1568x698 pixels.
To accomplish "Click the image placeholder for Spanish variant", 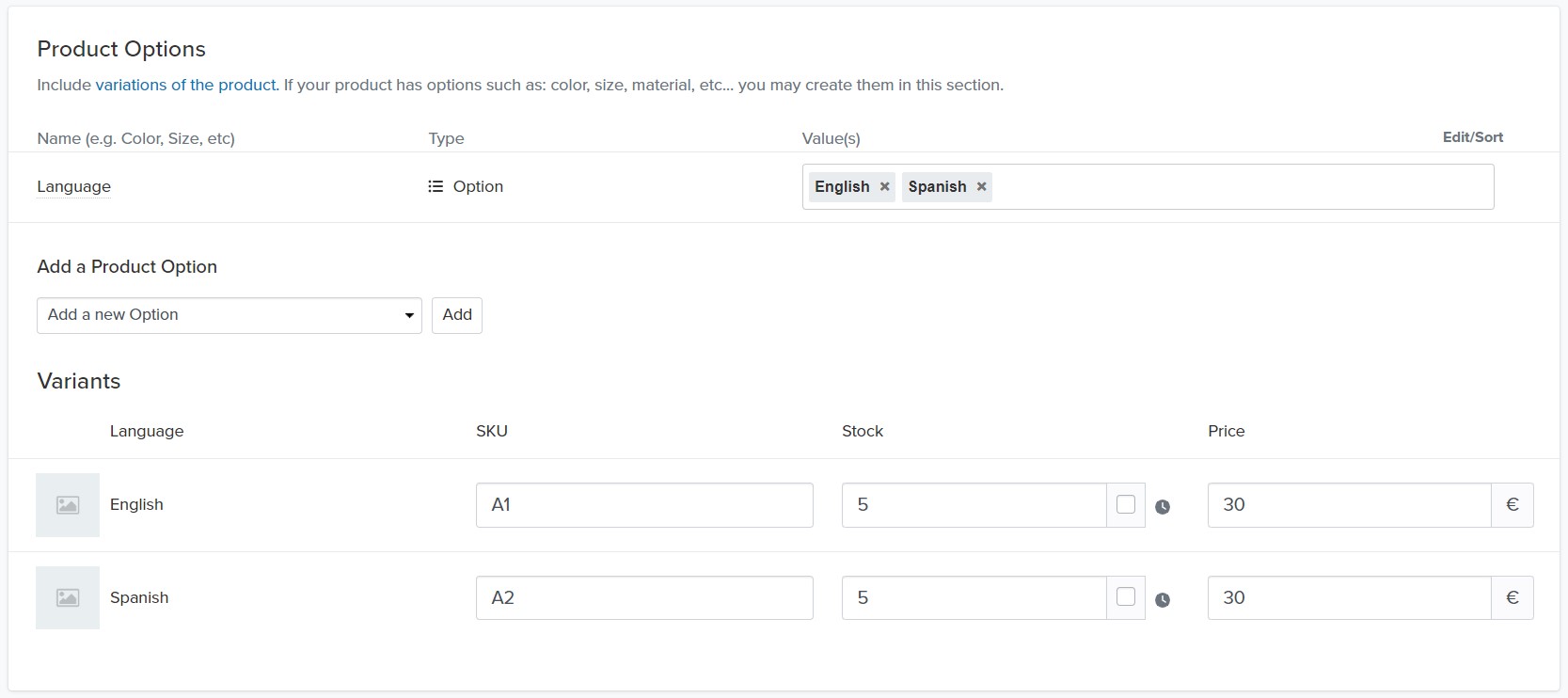I will [x=68, y=598].
